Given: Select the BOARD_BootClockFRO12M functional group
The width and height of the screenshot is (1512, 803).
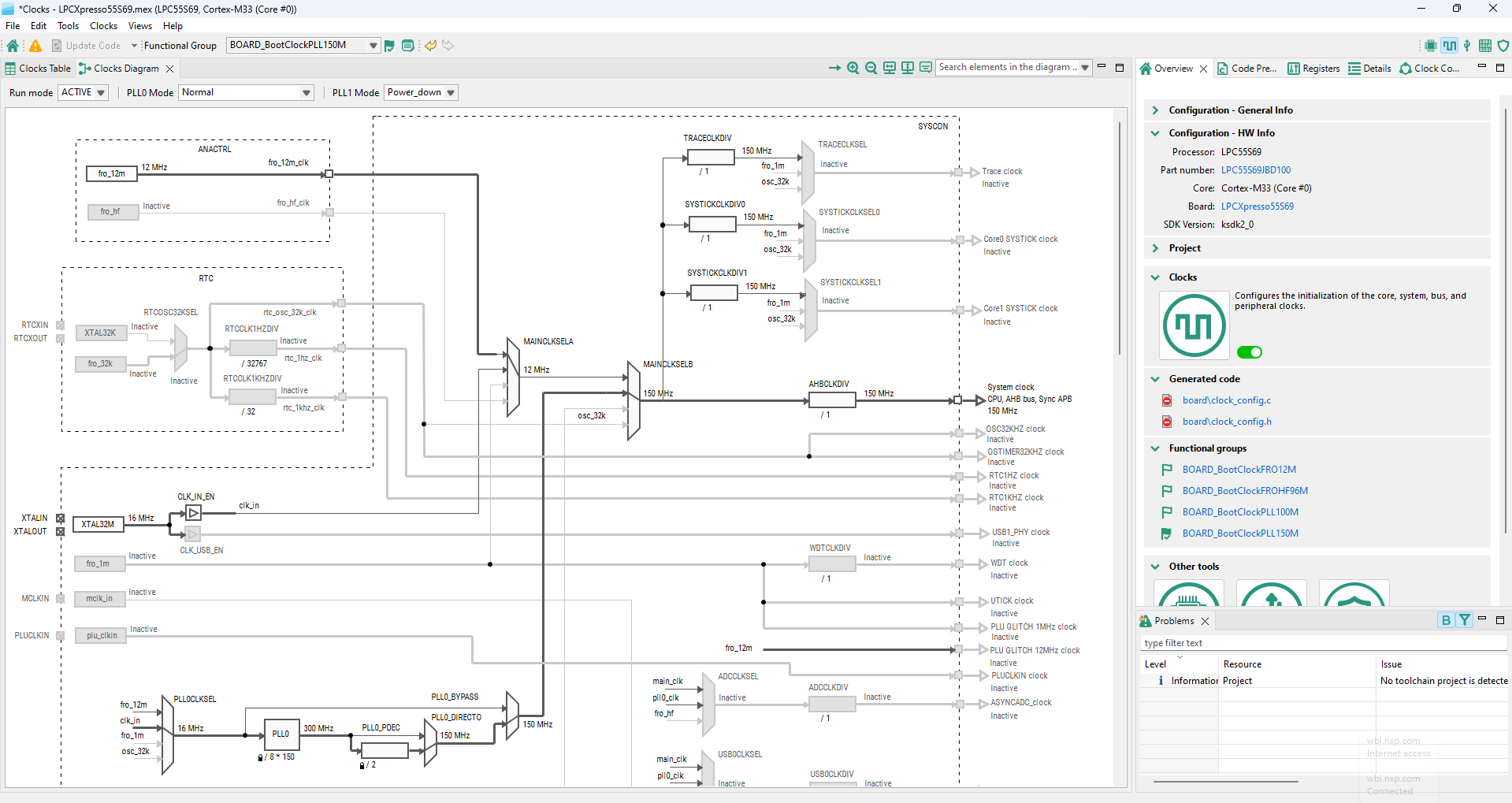Looking at the screenshot, I should [x=1239, y=470].
